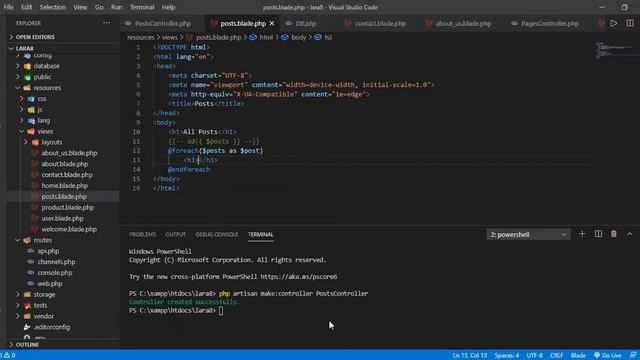Open welcome.blade.php in explorer tree
The width and height of the screenshot is (640, 360).
pyautogui.click(x=69, y=229)
